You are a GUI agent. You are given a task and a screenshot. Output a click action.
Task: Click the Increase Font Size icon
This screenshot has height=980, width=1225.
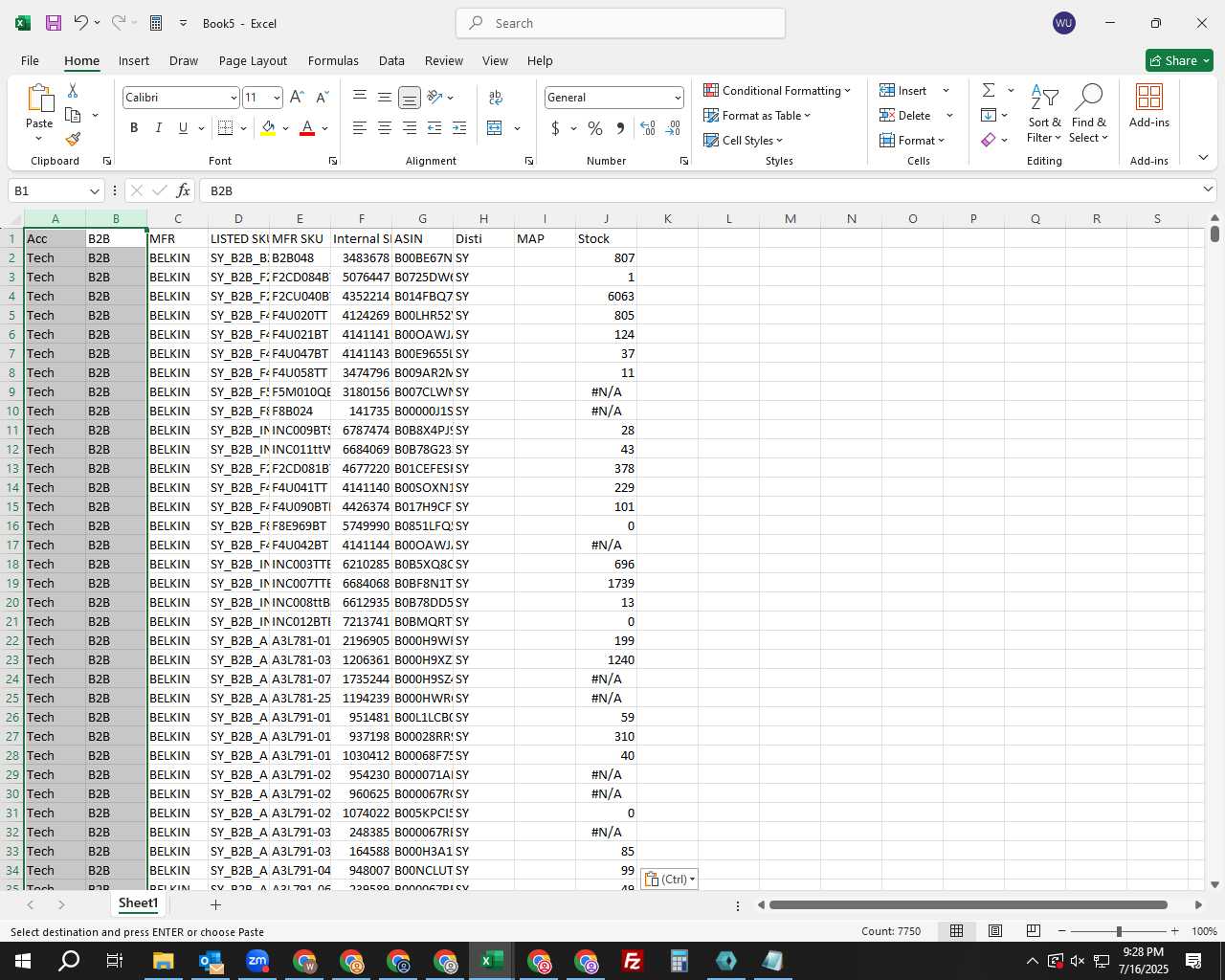coord(297,98)
